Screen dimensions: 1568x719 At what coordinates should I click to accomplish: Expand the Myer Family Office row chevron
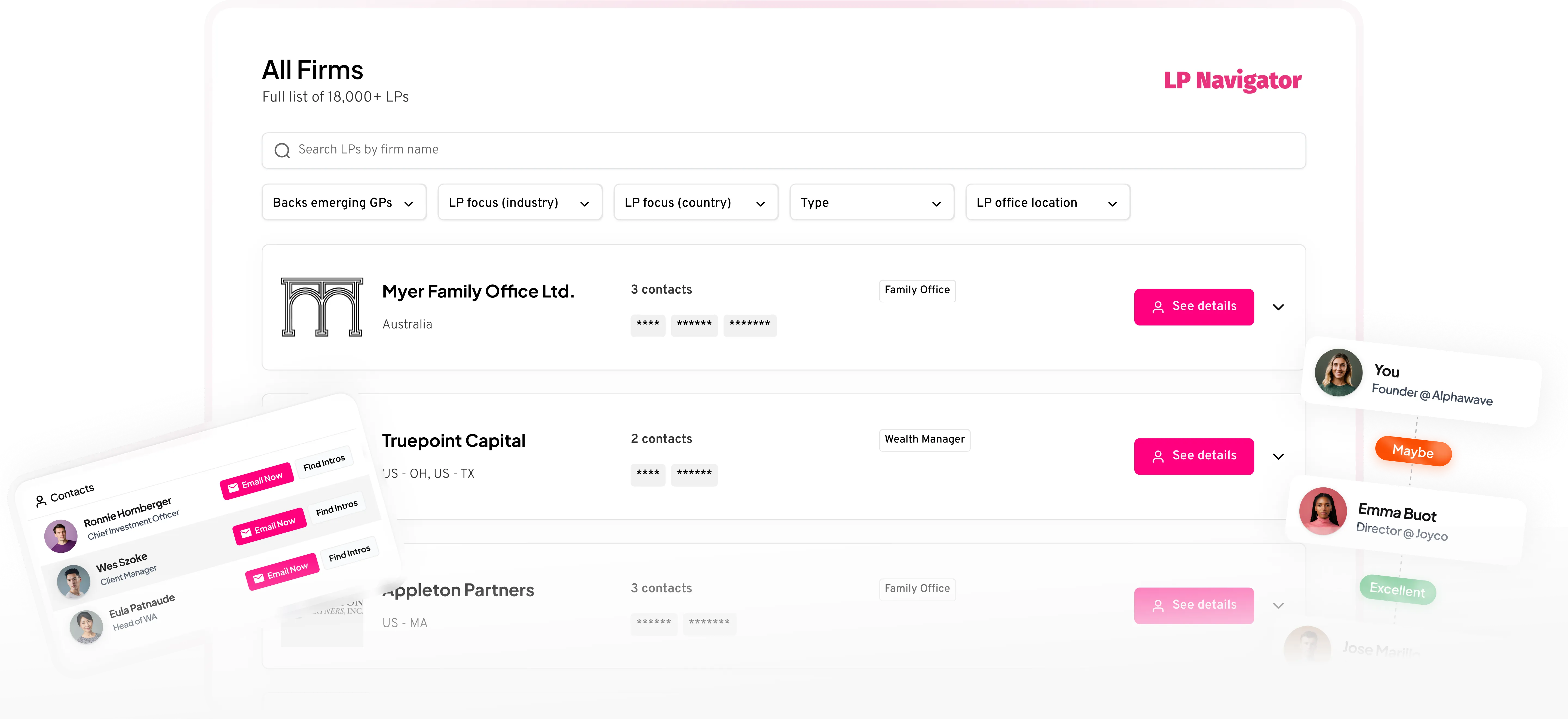(1278, 307)
